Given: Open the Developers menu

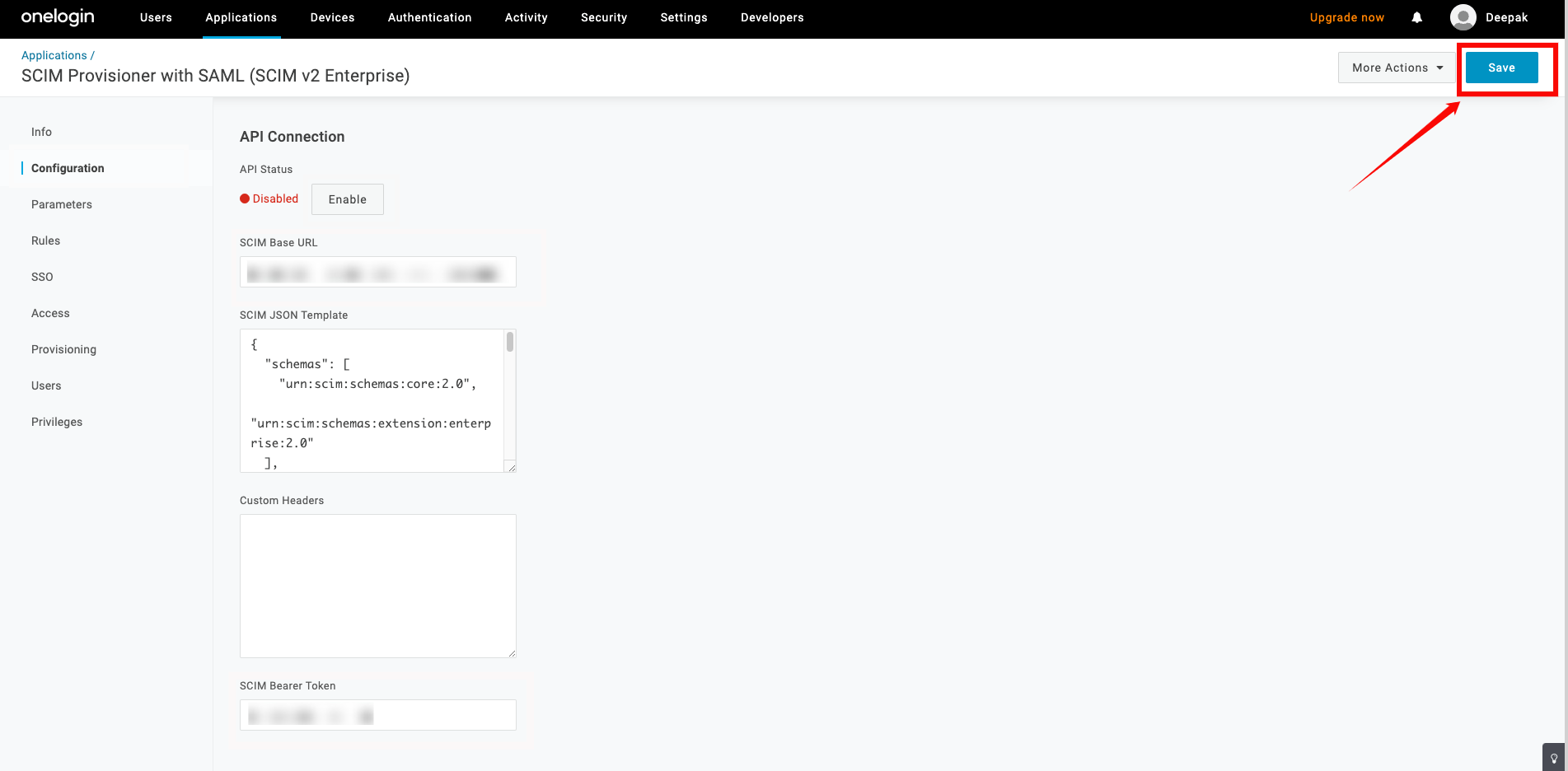Looking at the screenshot, I should (772, 17).
